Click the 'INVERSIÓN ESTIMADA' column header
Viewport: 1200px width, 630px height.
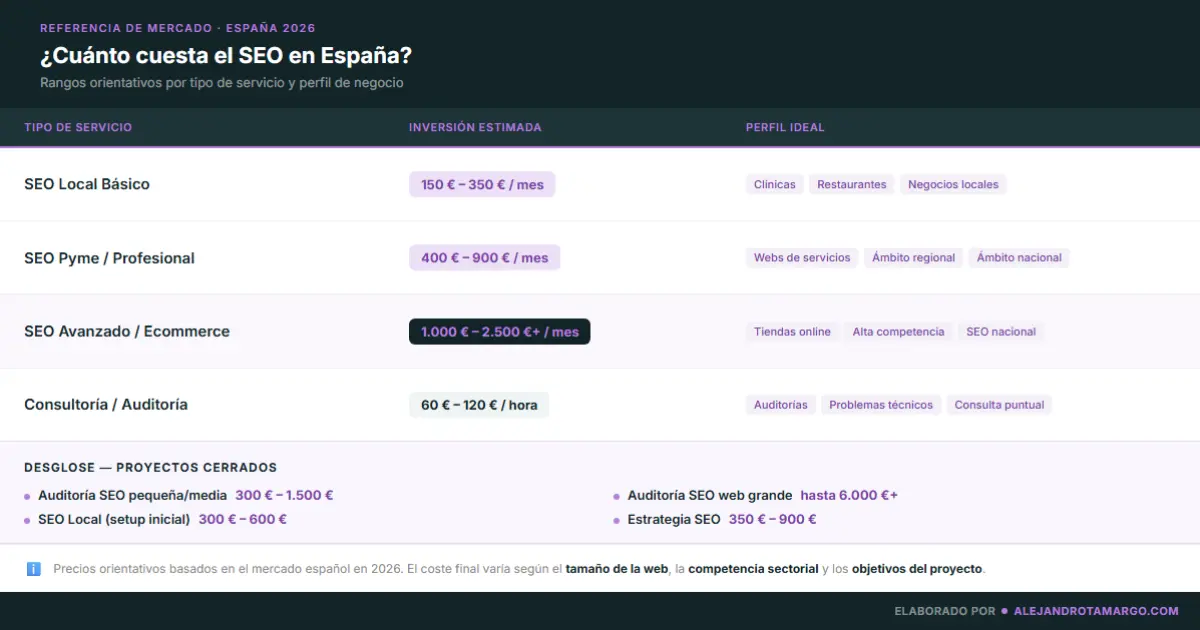point(475,127)
